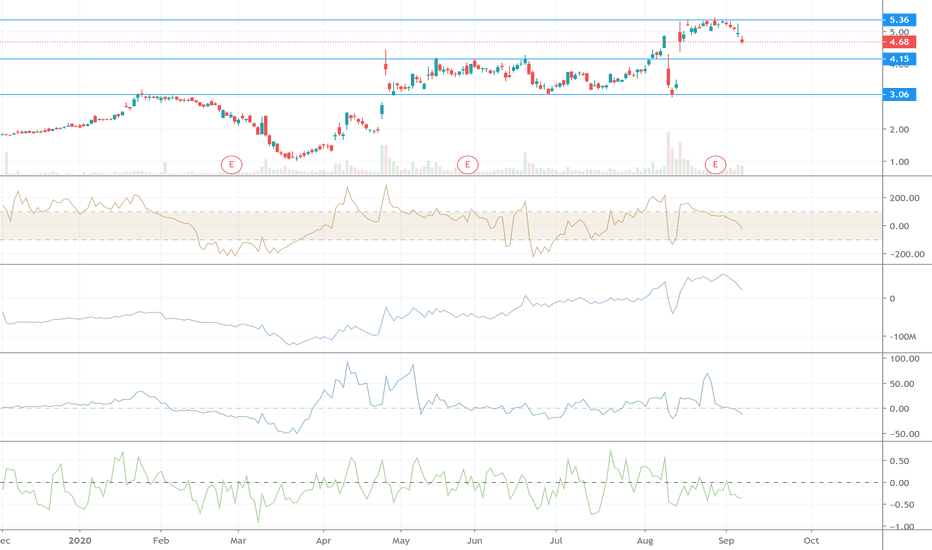Click the Mar label on time axis
This screenshot has height=550, width=932.
(x=238, y=540)
